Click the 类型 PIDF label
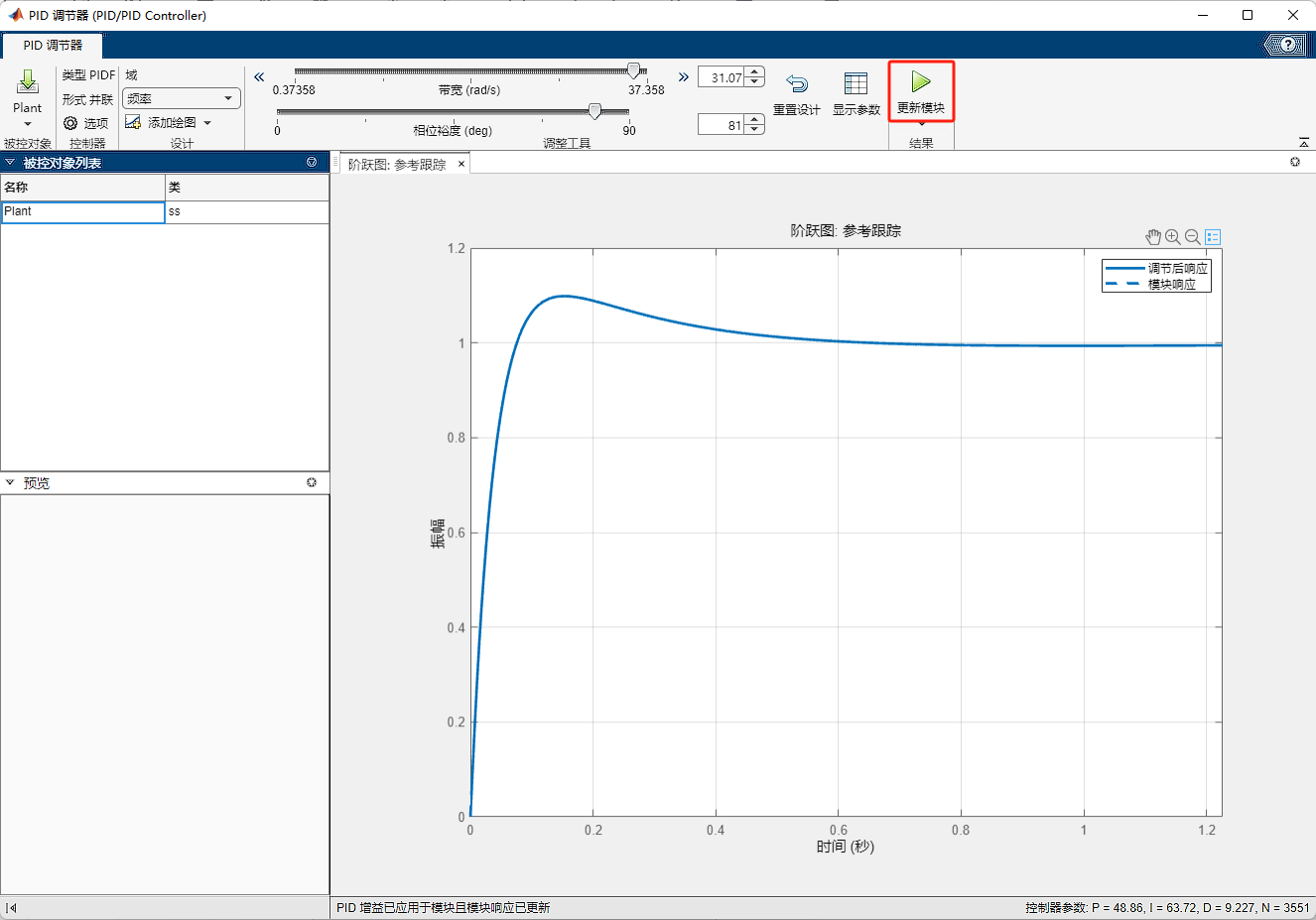1316x920 pixels. tap(88, 75)
